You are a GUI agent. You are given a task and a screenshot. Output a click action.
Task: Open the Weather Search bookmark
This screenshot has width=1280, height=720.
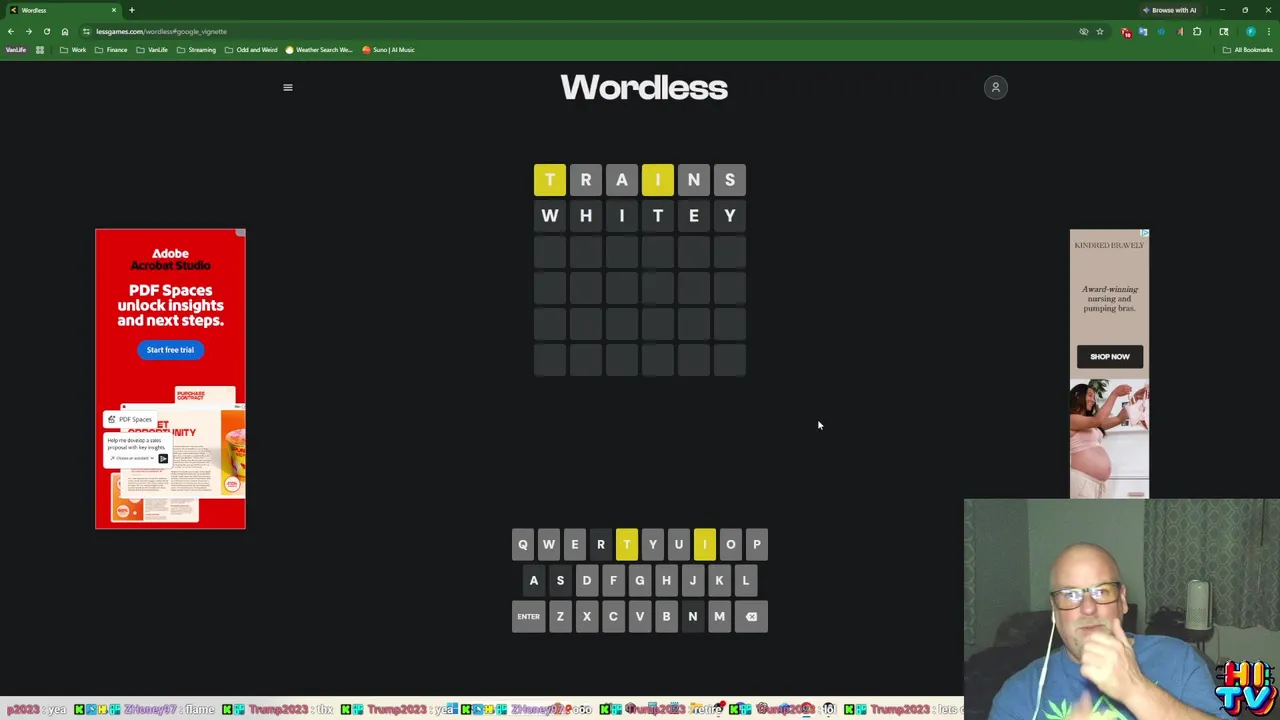(319, 50)
